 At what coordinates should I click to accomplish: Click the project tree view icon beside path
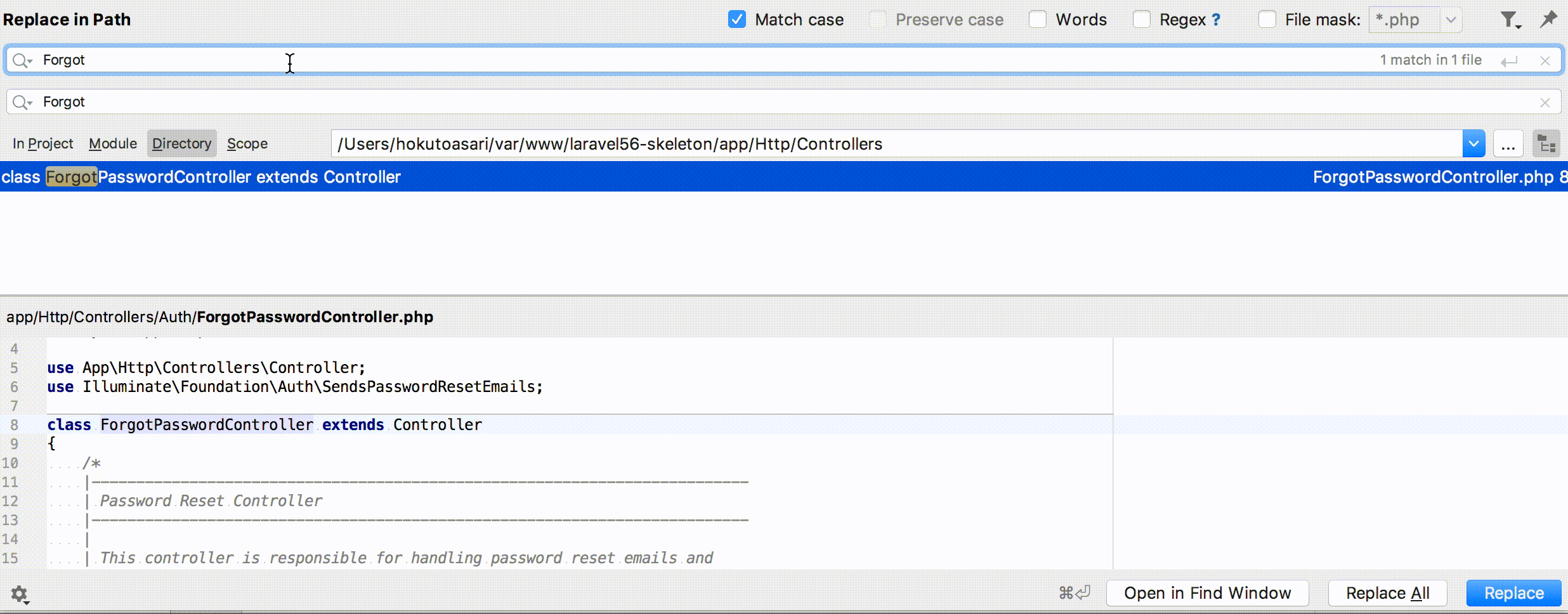1546,143
